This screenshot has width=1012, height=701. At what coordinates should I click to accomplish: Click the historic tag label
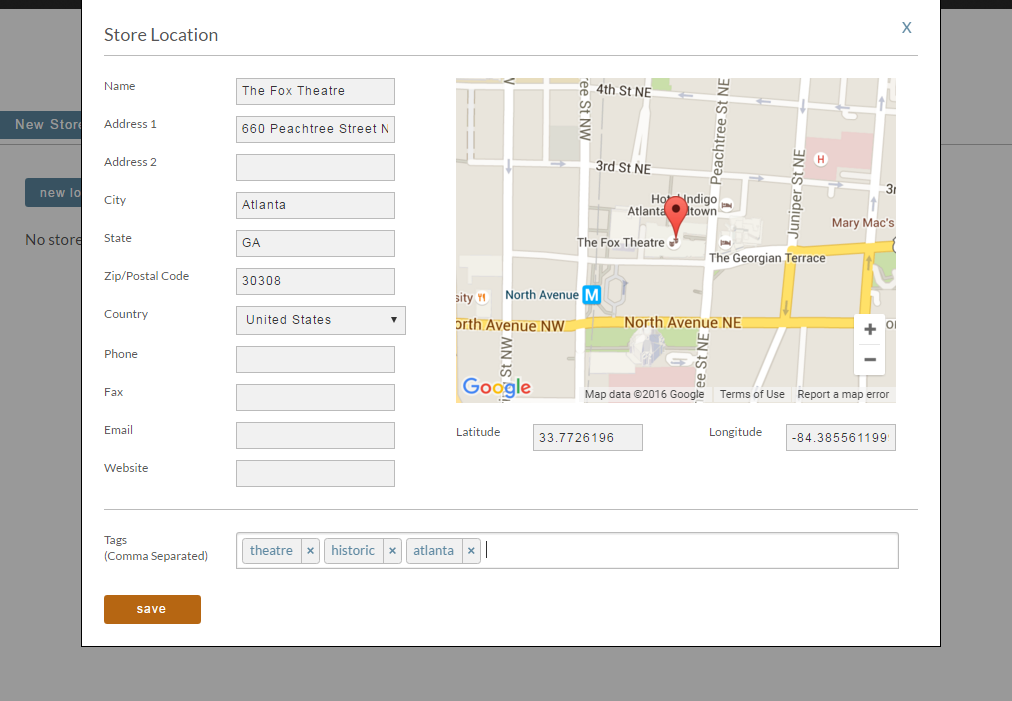[x=353, y=551]
